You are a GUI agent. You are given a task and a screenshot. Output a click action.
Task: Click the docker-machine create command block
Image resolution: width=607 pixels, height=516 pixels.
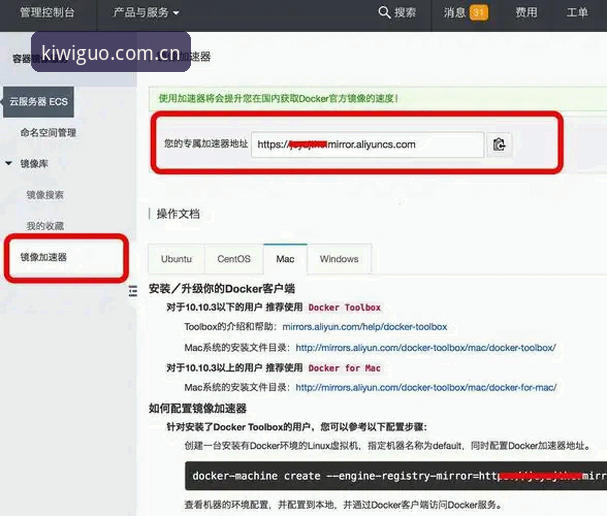point(396,476)
